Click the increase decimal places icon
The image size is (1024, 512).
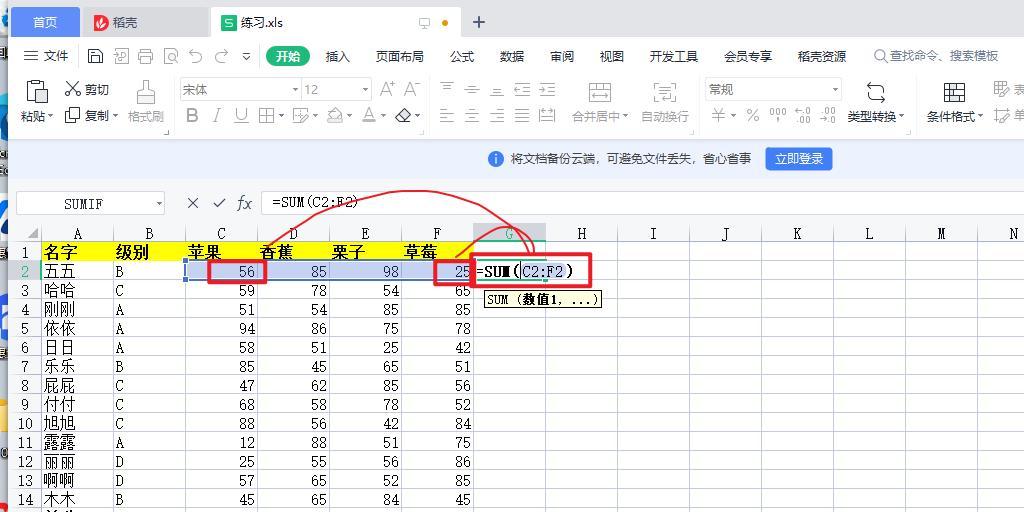coord(803,116)
